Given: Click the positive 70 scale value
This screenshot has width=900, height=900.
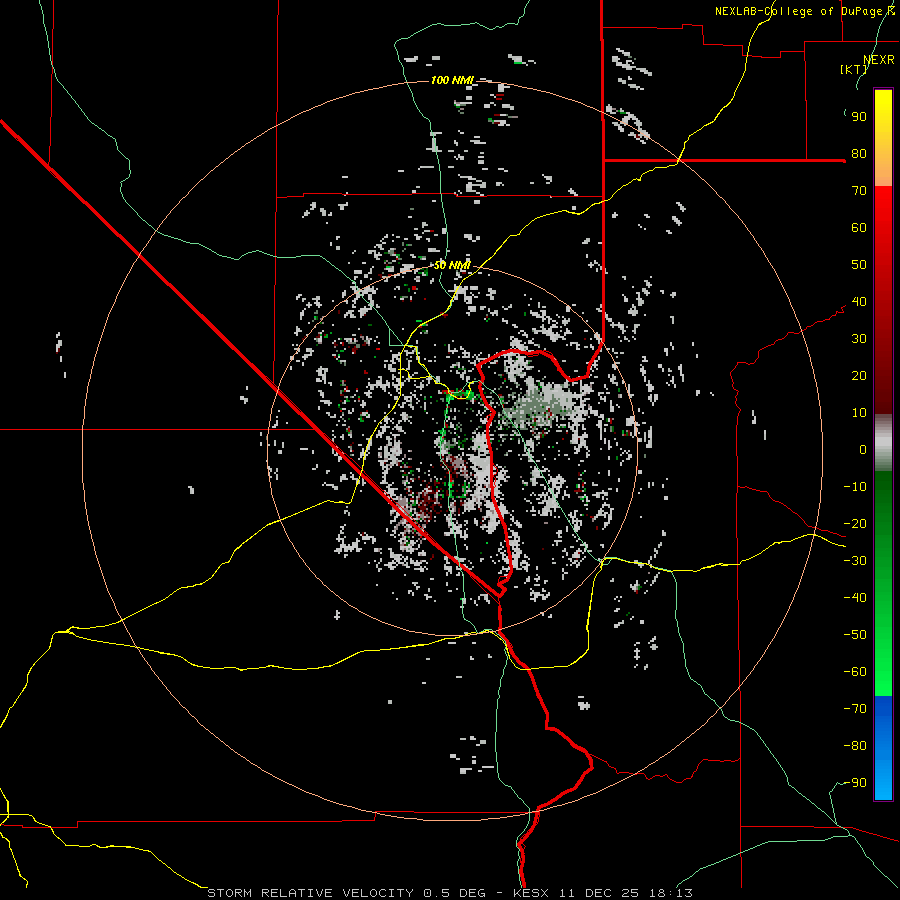Looking at the screenshot, I should pos(859,191).
